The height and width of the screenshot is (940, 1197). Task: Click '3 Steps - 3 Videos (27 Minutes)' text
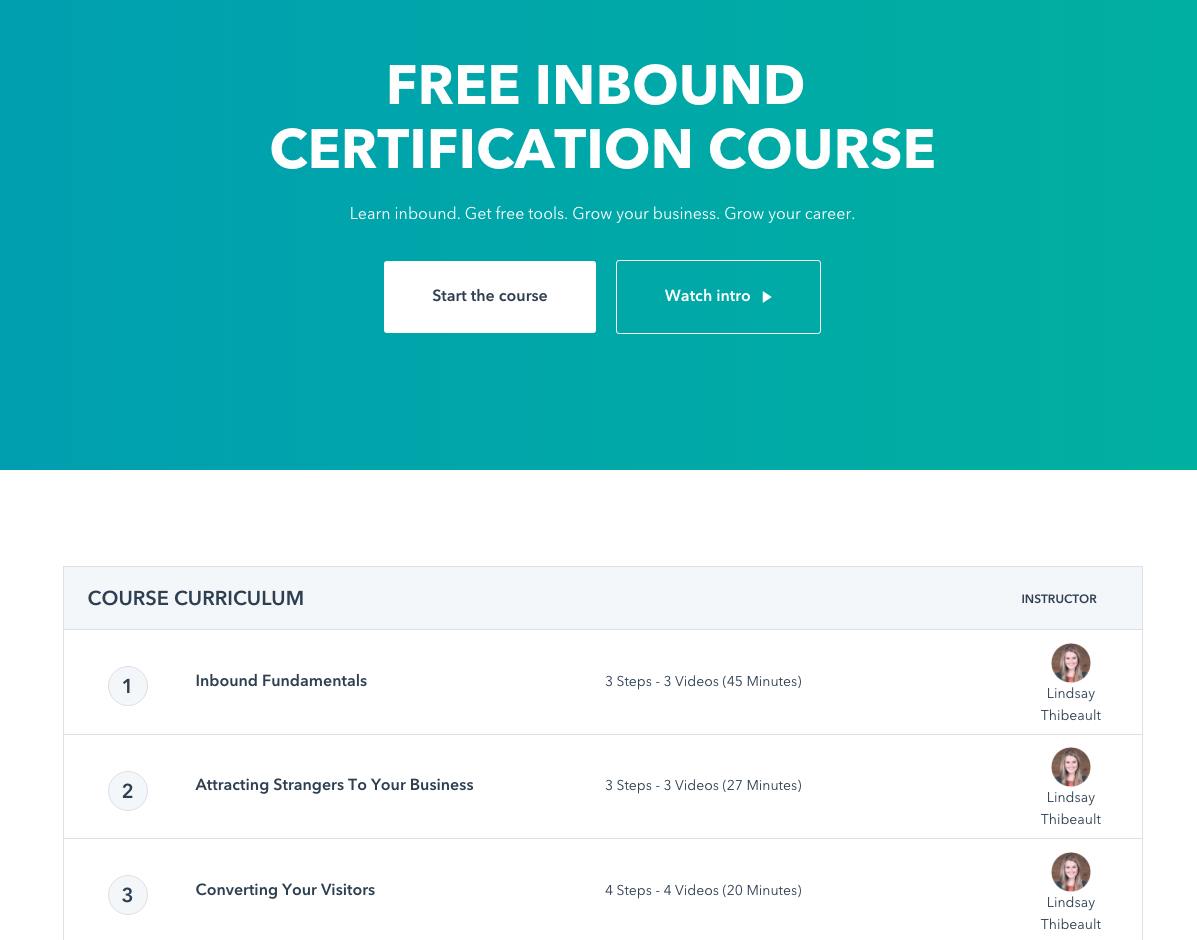click(703, 785)
